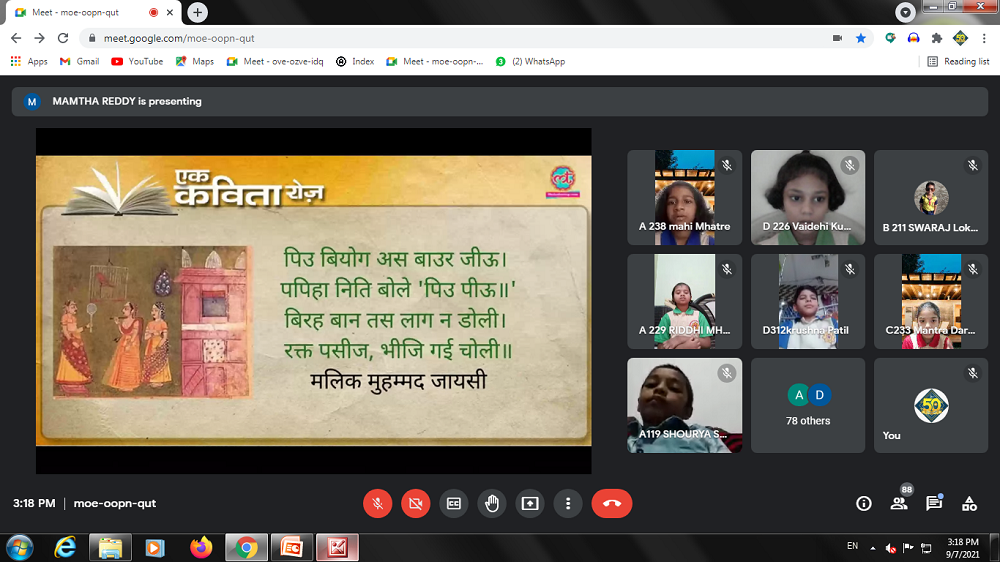The width and height of the screenshot is (1000, 562).
Task: Raise hand in the meeting
Action: coord(492,504)
